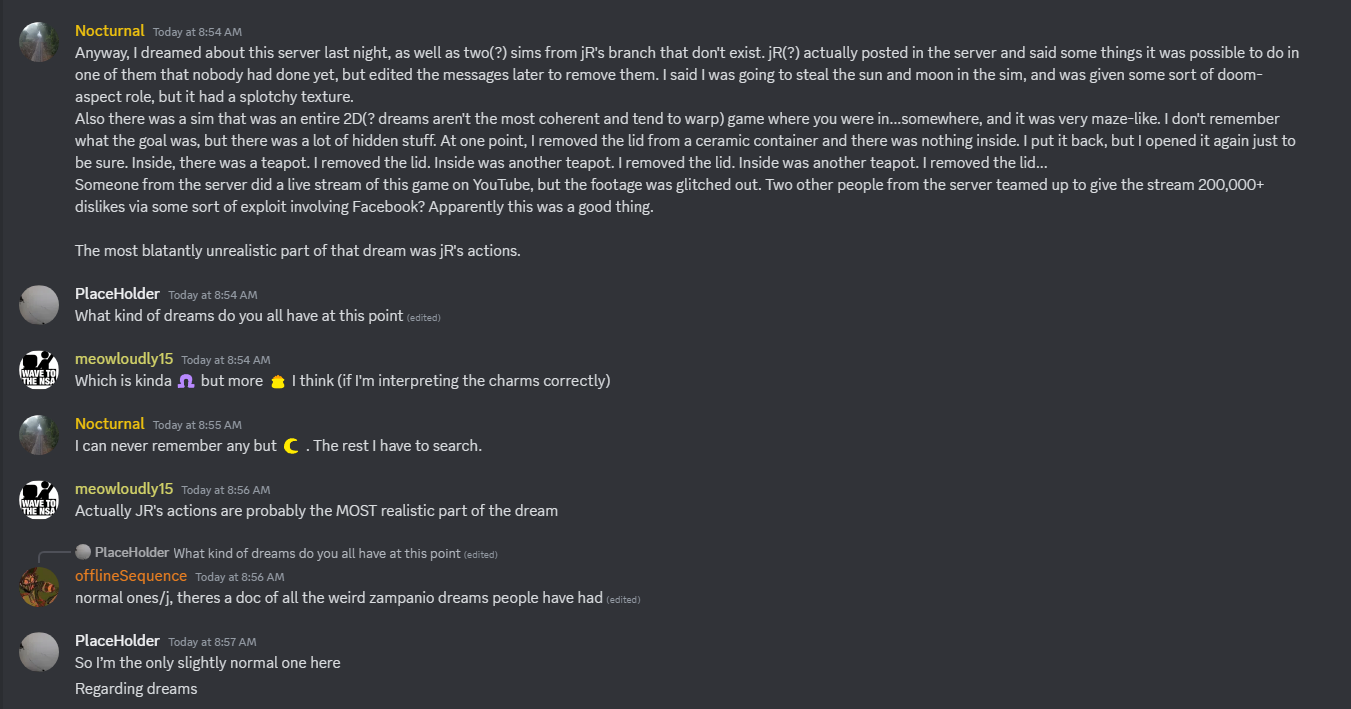Click the yellow charm emoji before "I think"
Viewport: 1351px width, 709px height.
click(x=279, y=381)
